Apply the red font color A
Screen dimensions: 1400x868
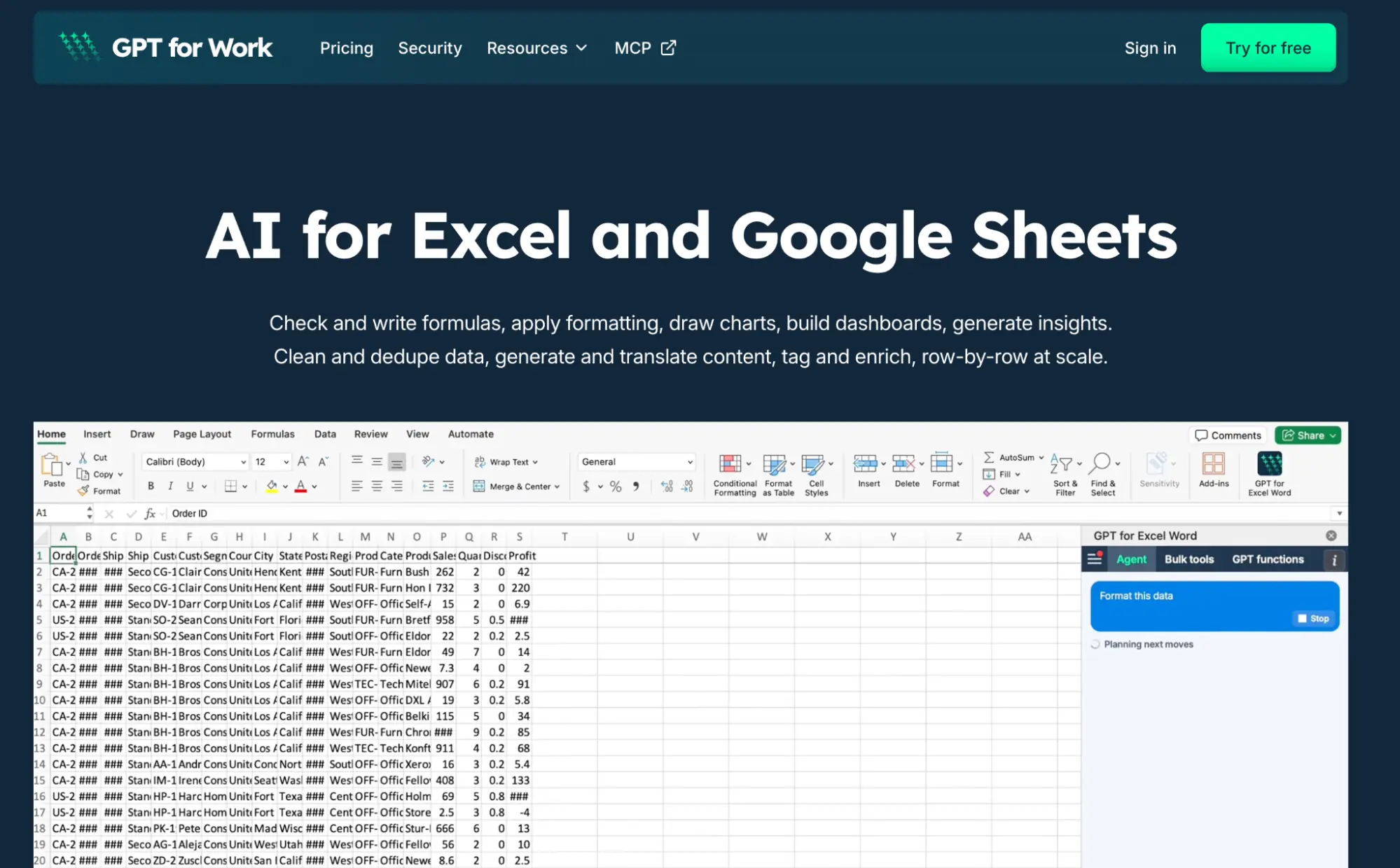pyautogui.click(x=300, y=486)
